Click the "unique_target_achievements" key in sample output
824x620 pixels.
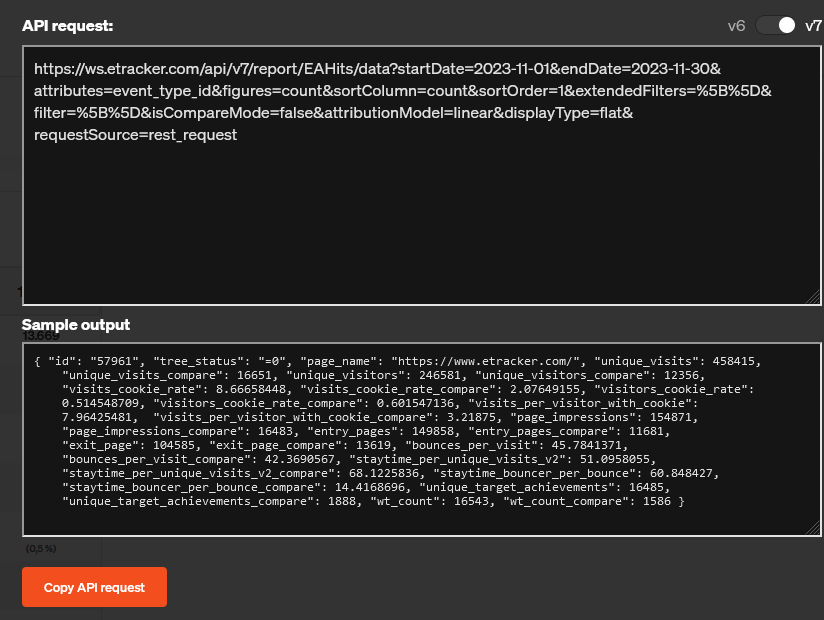[x=507, y=486]
